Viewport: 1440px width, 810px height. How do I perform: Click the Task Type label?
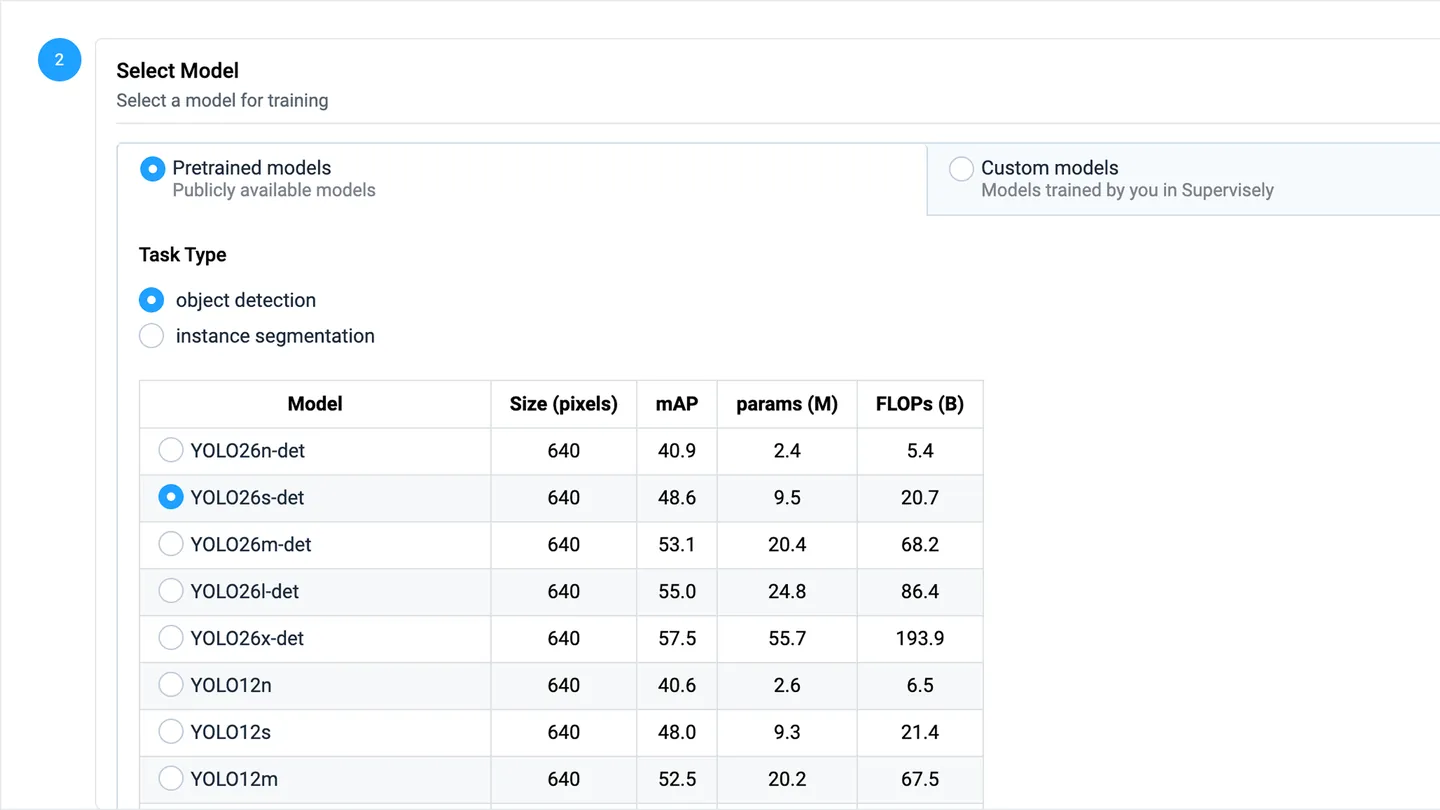[183, 255]
